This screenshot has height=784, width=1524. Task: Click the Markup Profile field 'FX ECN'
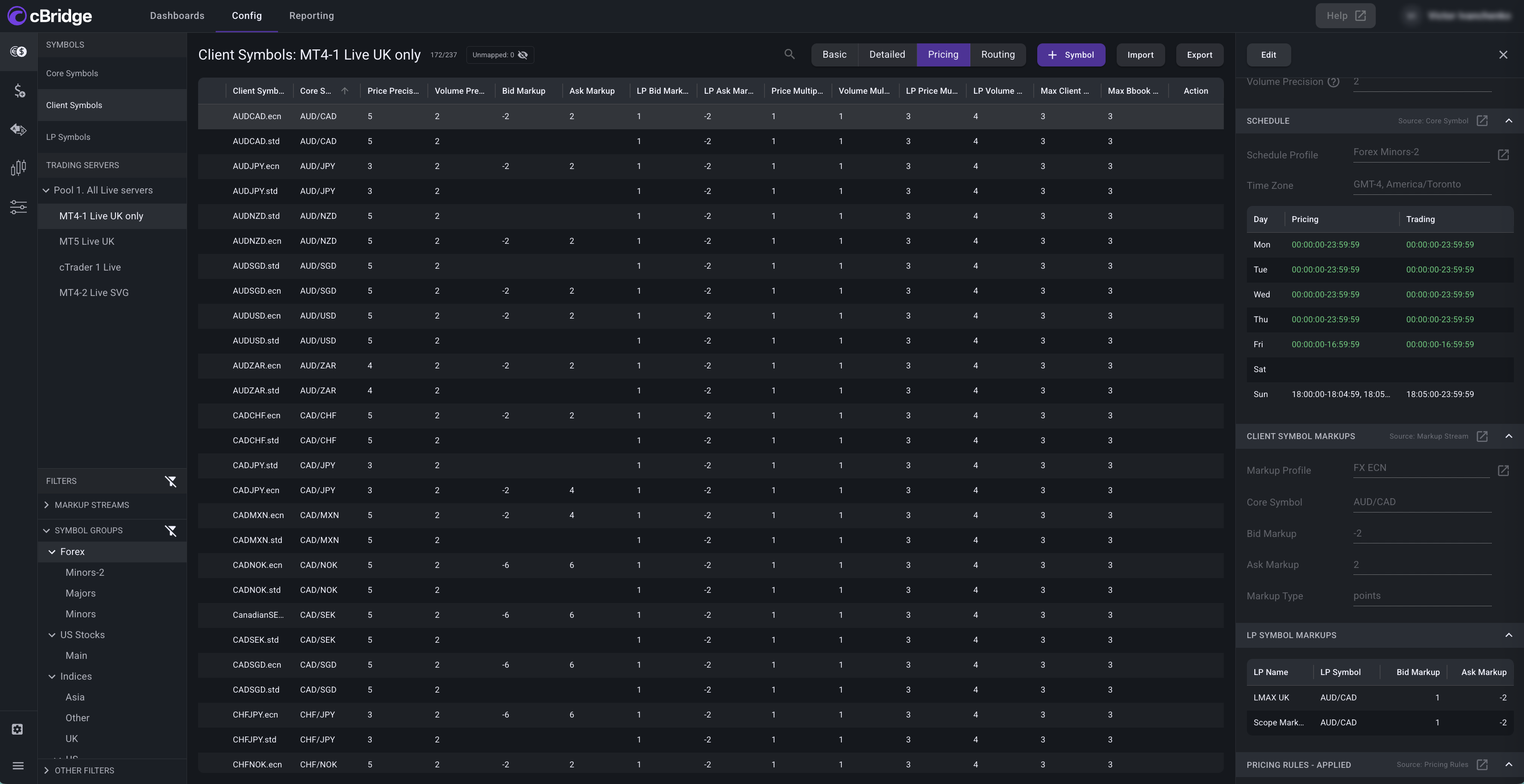click(x=1421, y=468)
